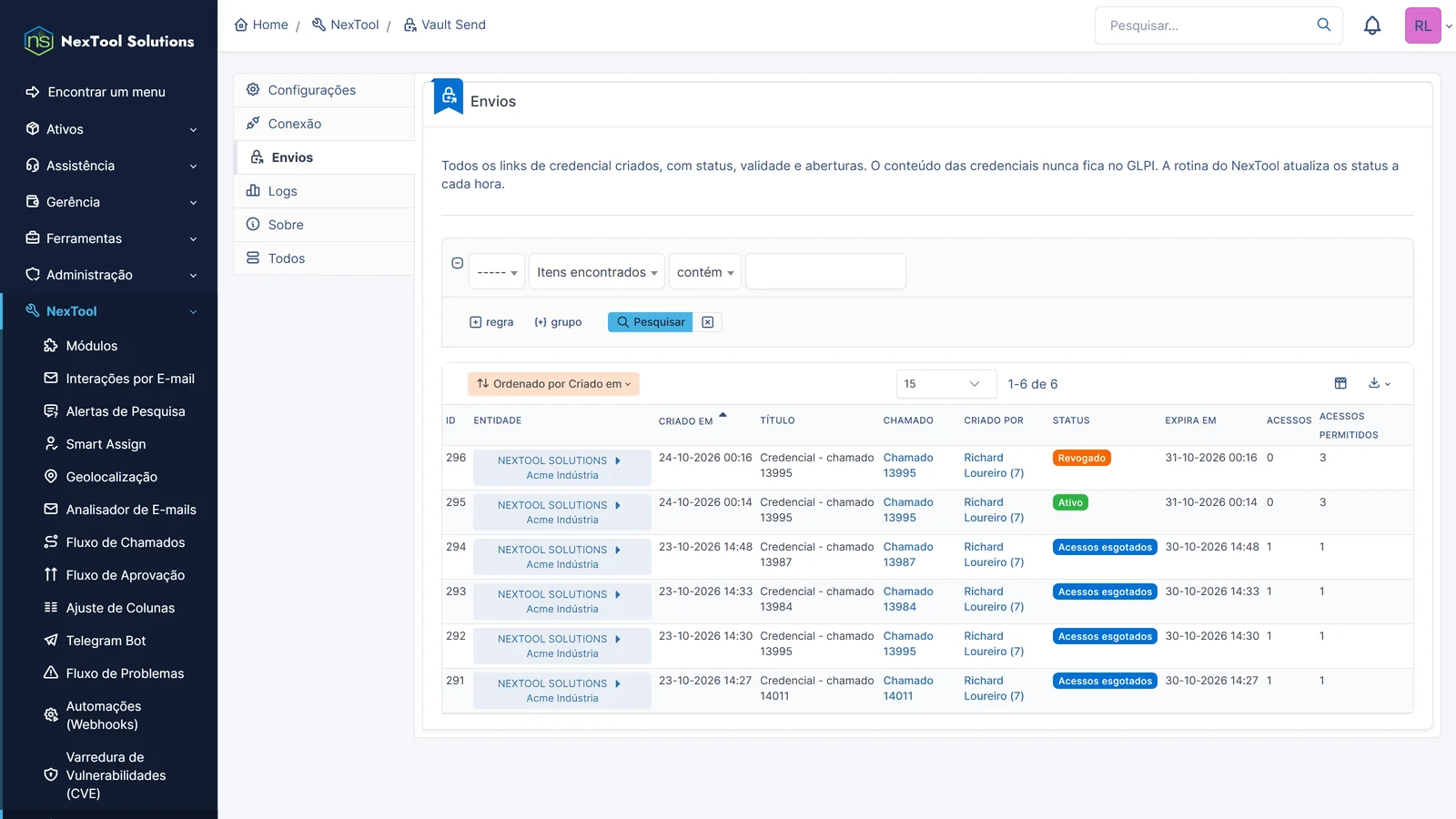The height and width of the screenshot is (819, 1456).
Task: Click the Revogado status badge in row 296
Action: click(1082, 458)
